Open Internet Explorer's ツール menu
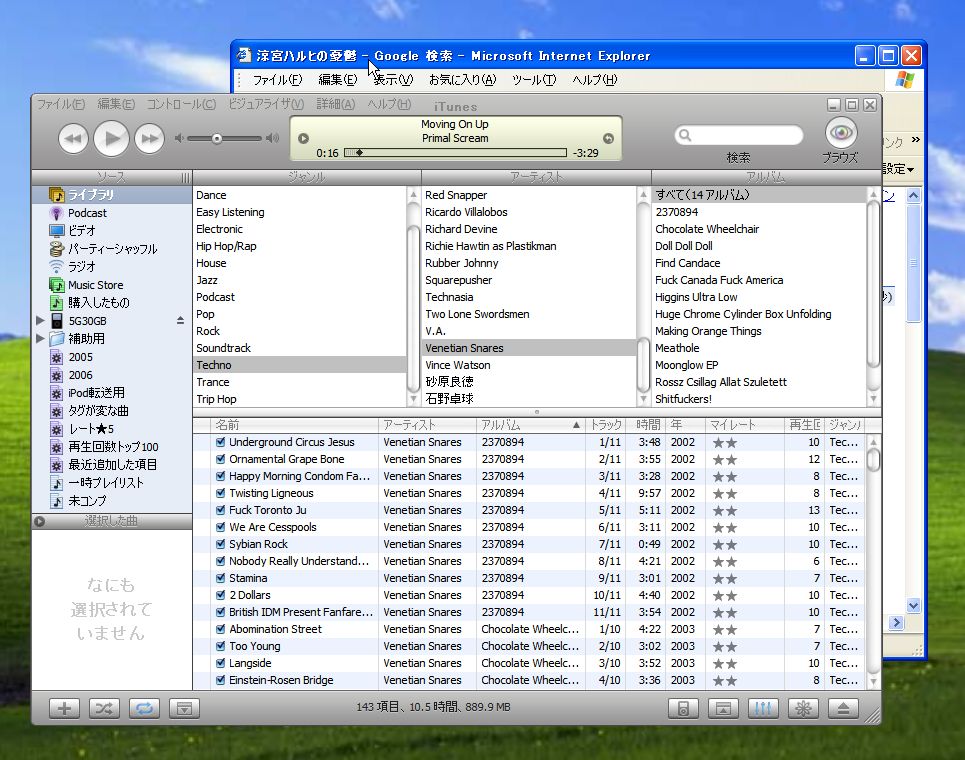The image size is (965, 760). (x=534, y=79)
